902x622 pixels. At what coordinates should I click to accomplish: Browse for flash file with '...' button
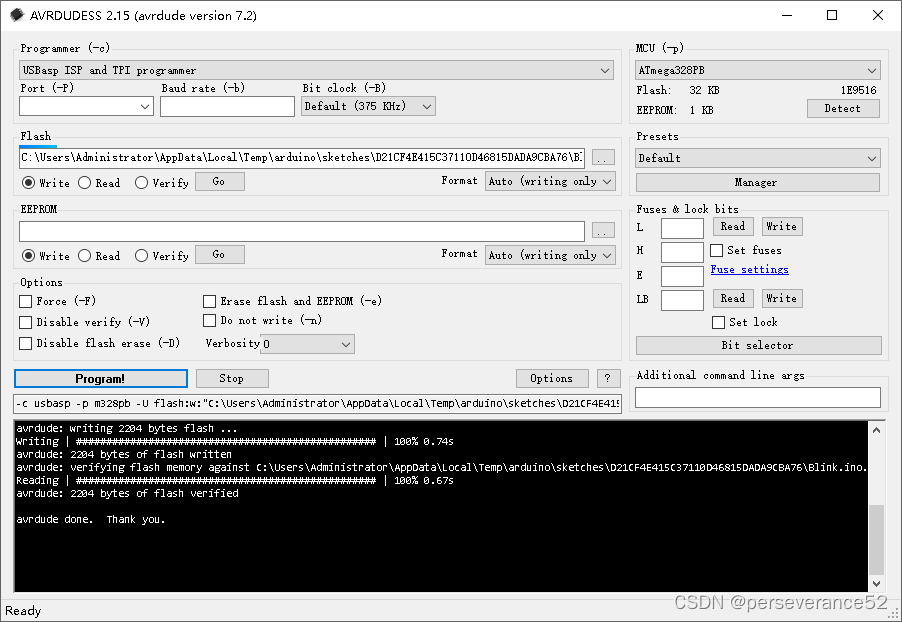(603, 158)
